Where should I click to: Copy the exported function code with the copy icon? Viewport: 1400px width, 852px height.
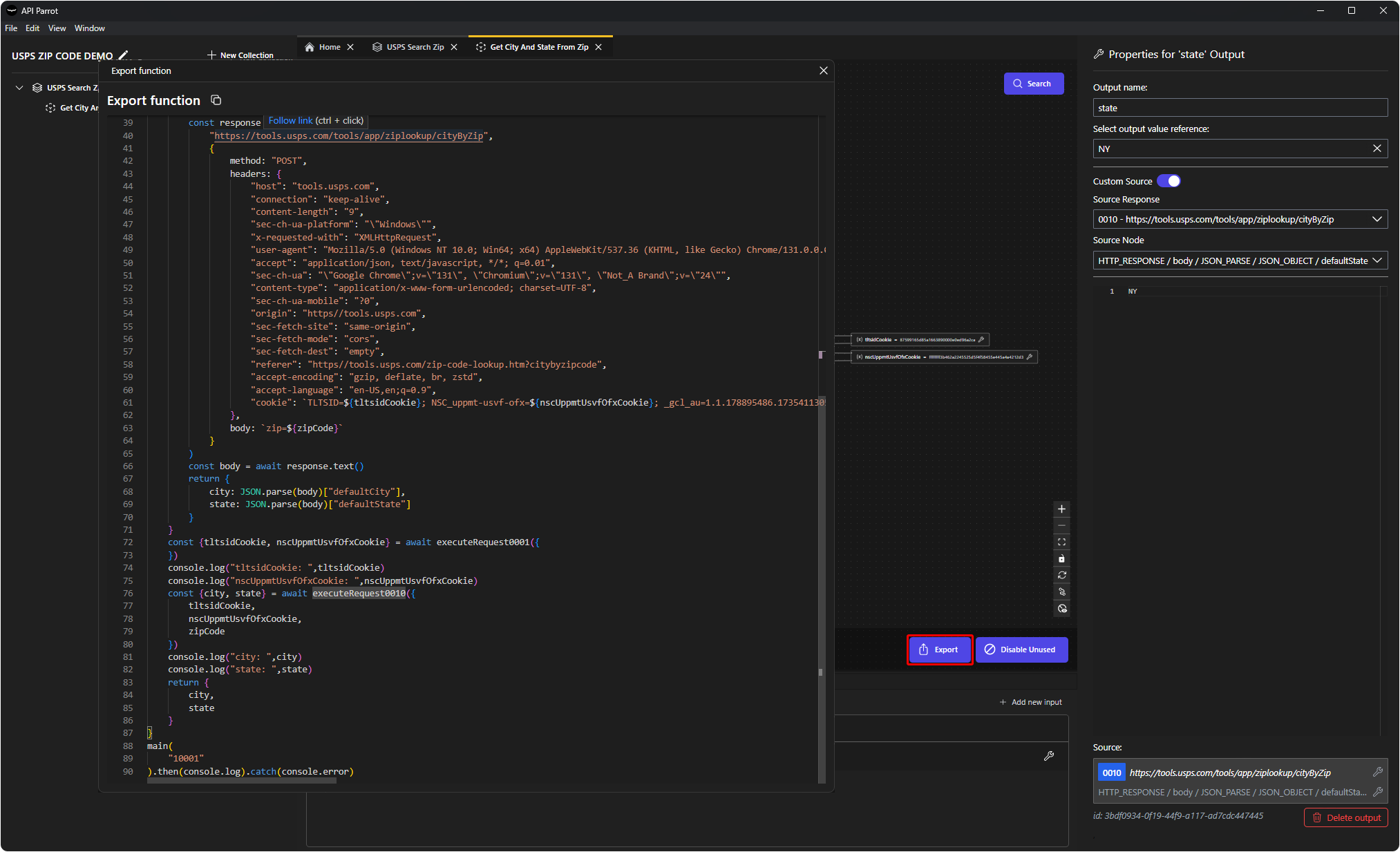click(216, 101)
